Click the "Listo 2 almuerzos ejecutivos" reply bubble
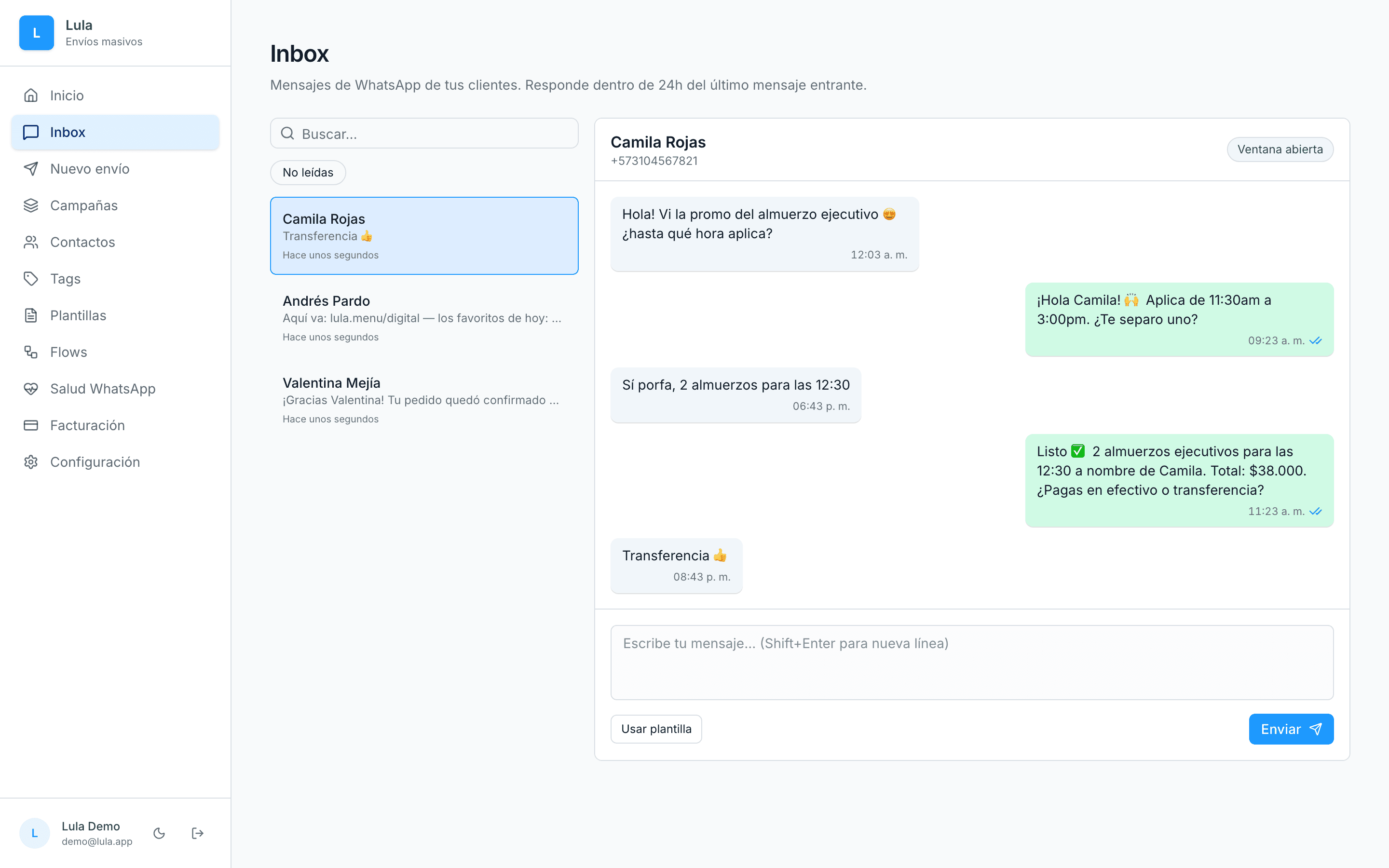This screenshot has width=1389, height=868. 1180,480
